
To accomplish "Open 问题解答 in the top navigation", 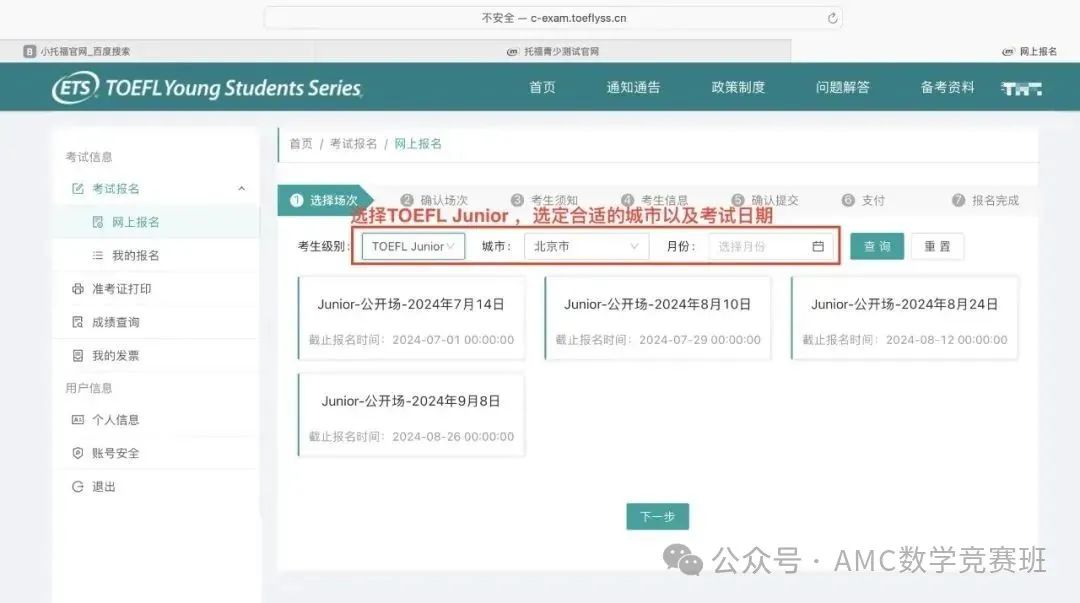I will click(842, 88).
